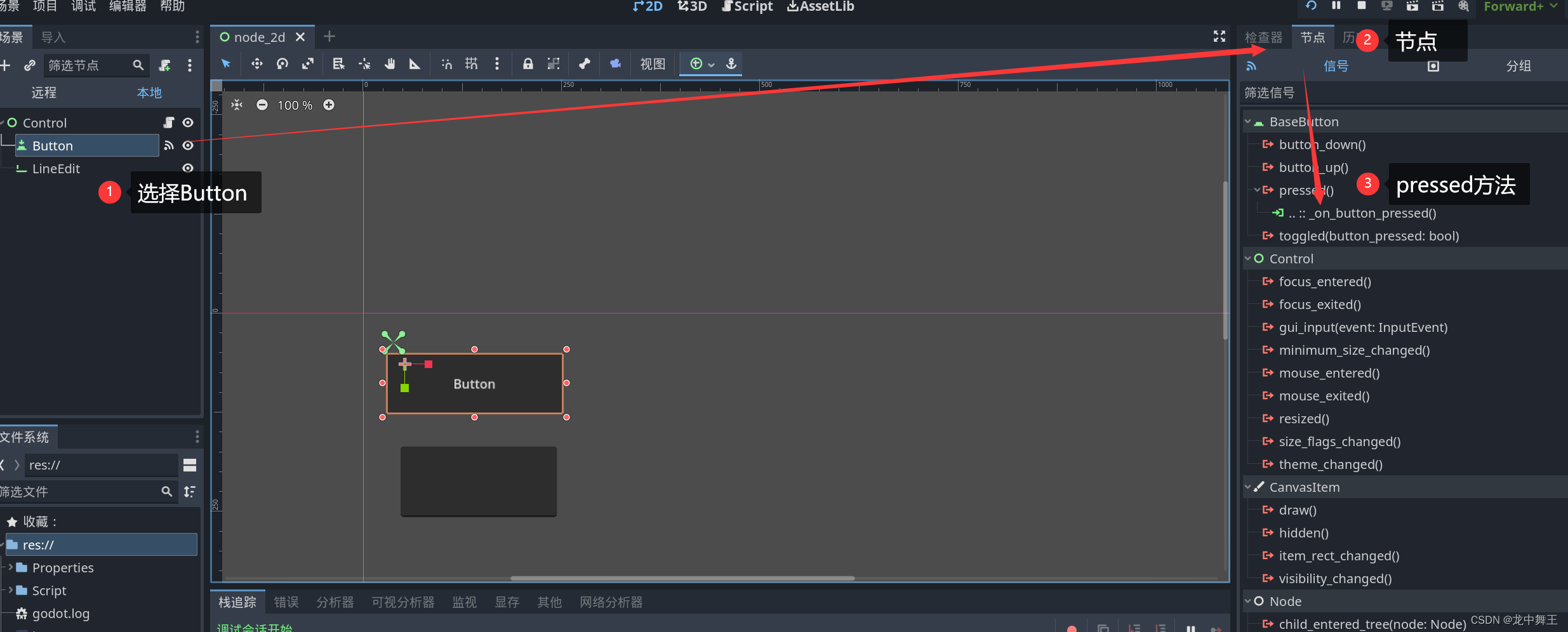The image size is (1568, 632).
Task: Collapse the CanvasItem signal group
Action: pyautogui.click(x=1248, y=487)
